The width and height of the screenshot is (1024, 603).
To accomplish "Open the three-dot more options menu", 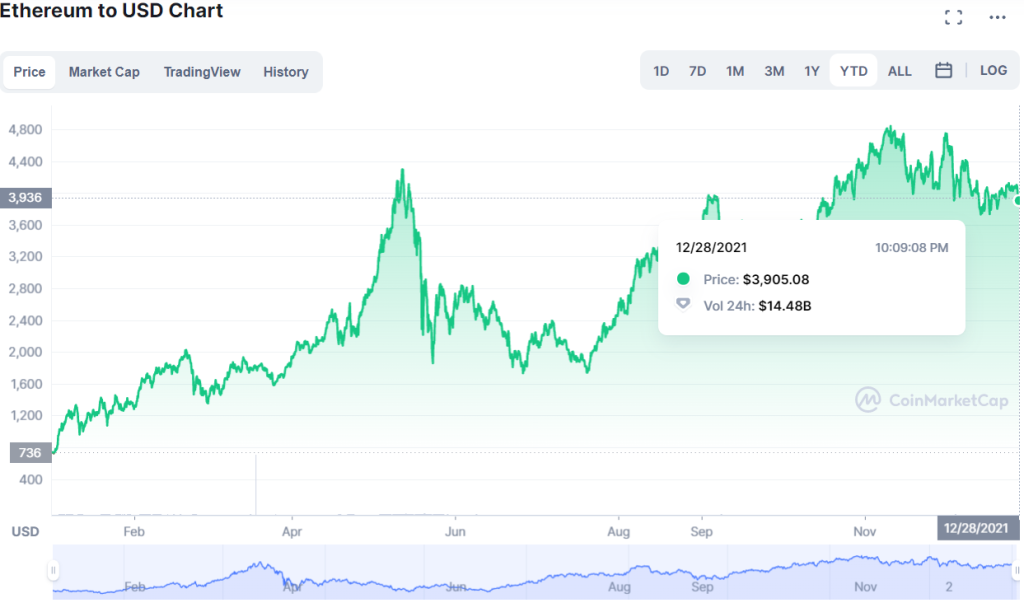I will pos(997,18).
